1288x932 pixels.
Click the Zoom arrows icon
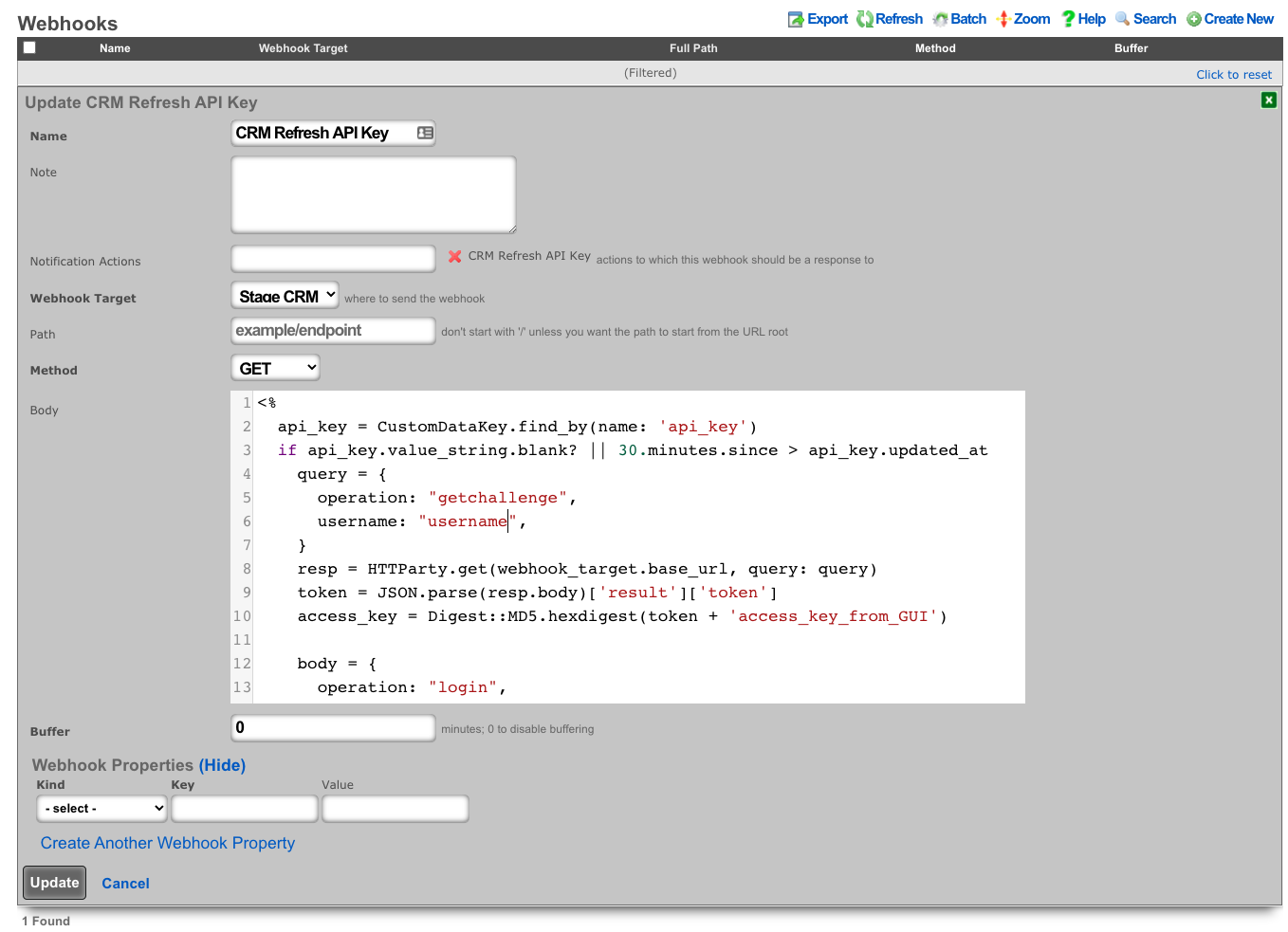coord(1003,19)
